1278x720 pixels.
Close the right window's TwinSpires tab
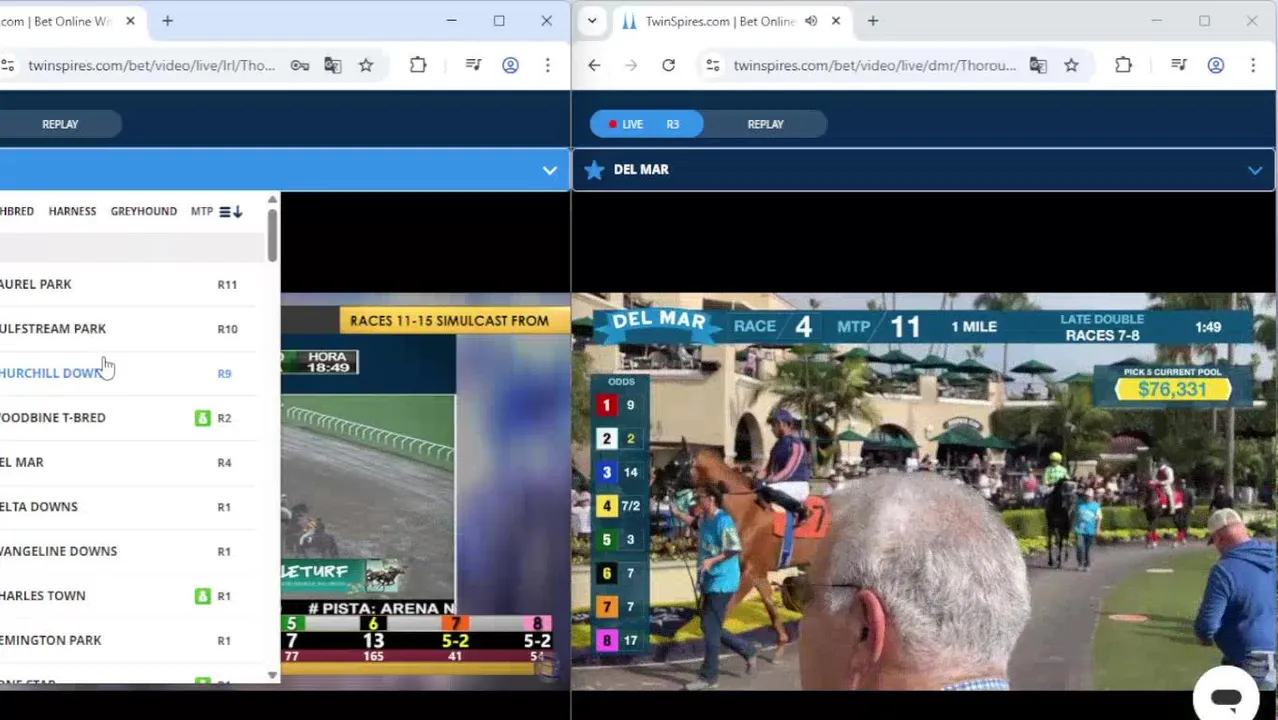tap(836, 21)
